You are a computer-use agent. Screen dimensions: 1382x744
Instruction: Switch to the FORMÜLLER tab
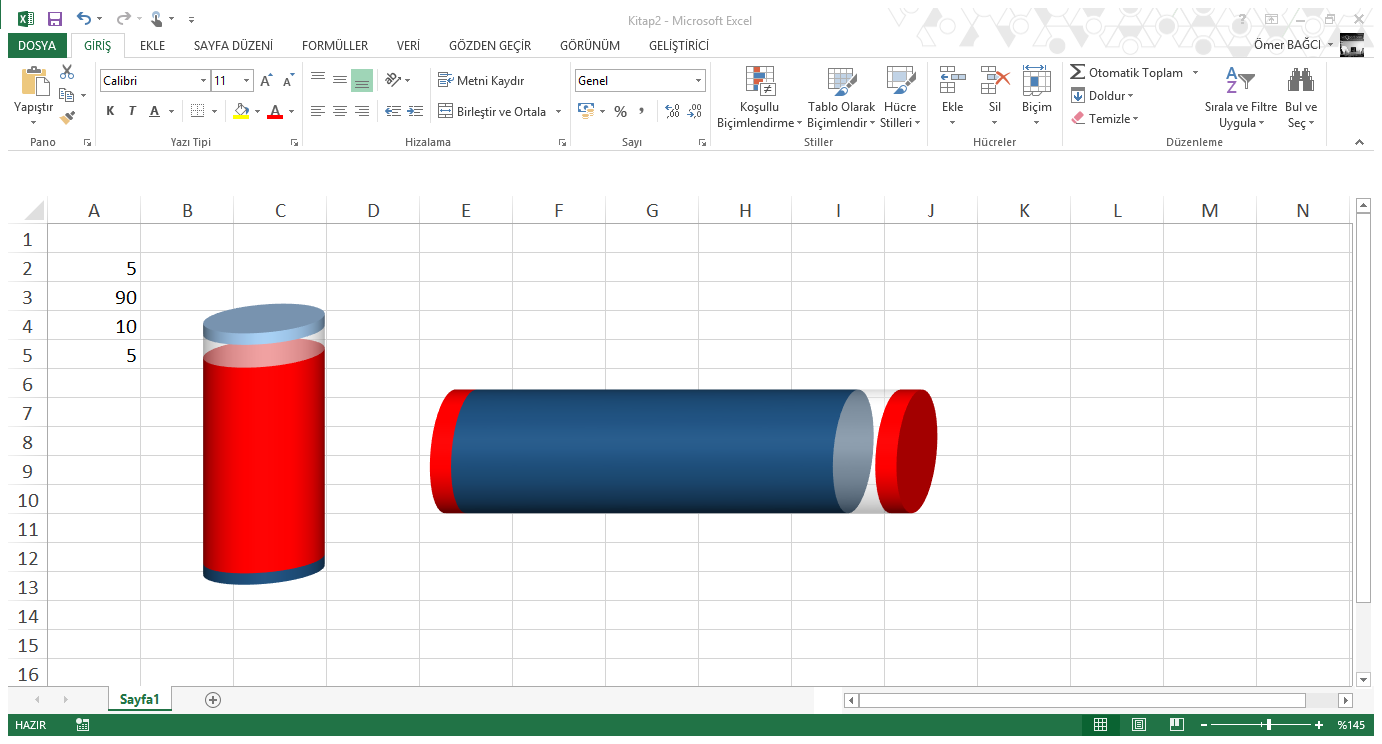pyautogui.click(x=335, y=46)
